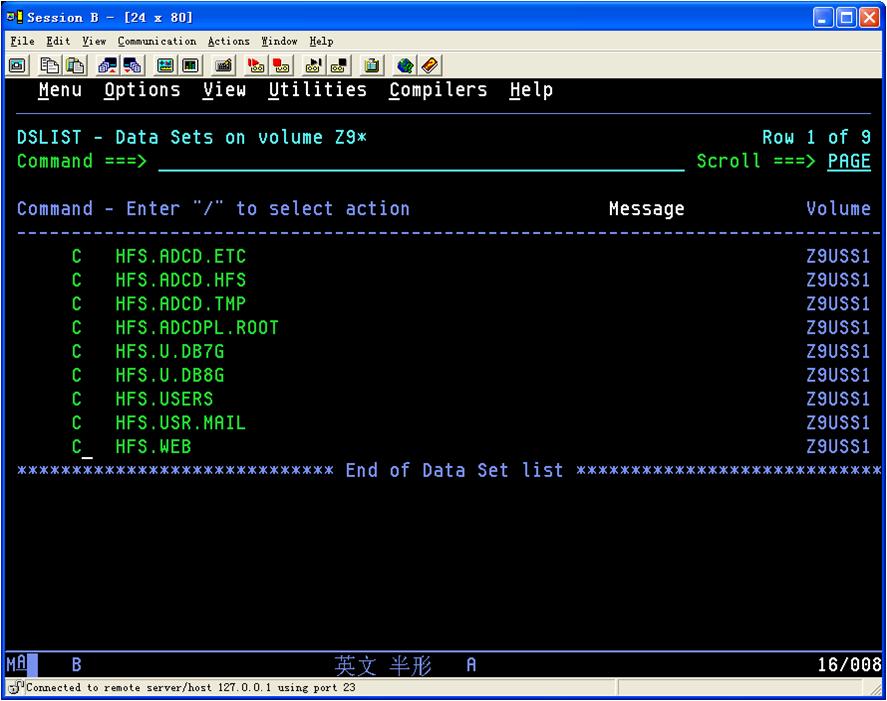This screenshot has height=701, width=887.
Task: Click data set name HFS.ADCD.ETC
Action: pyautogui.click(x=180, y=256)
